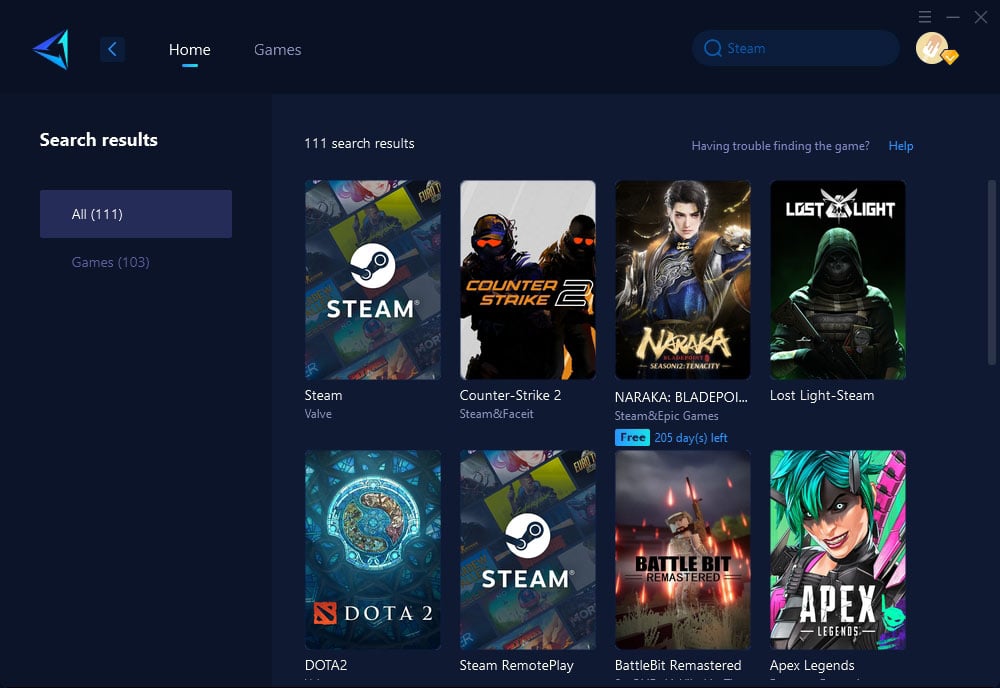The height and width of the screenshot is (688, 1000).
Task: Click the Apex Legends title text
Action: (x=812, y=665)
